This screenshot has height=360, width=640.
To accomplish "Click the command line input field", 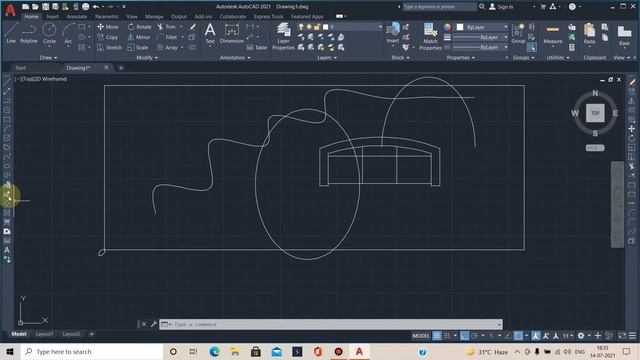I will click(331, 324).
